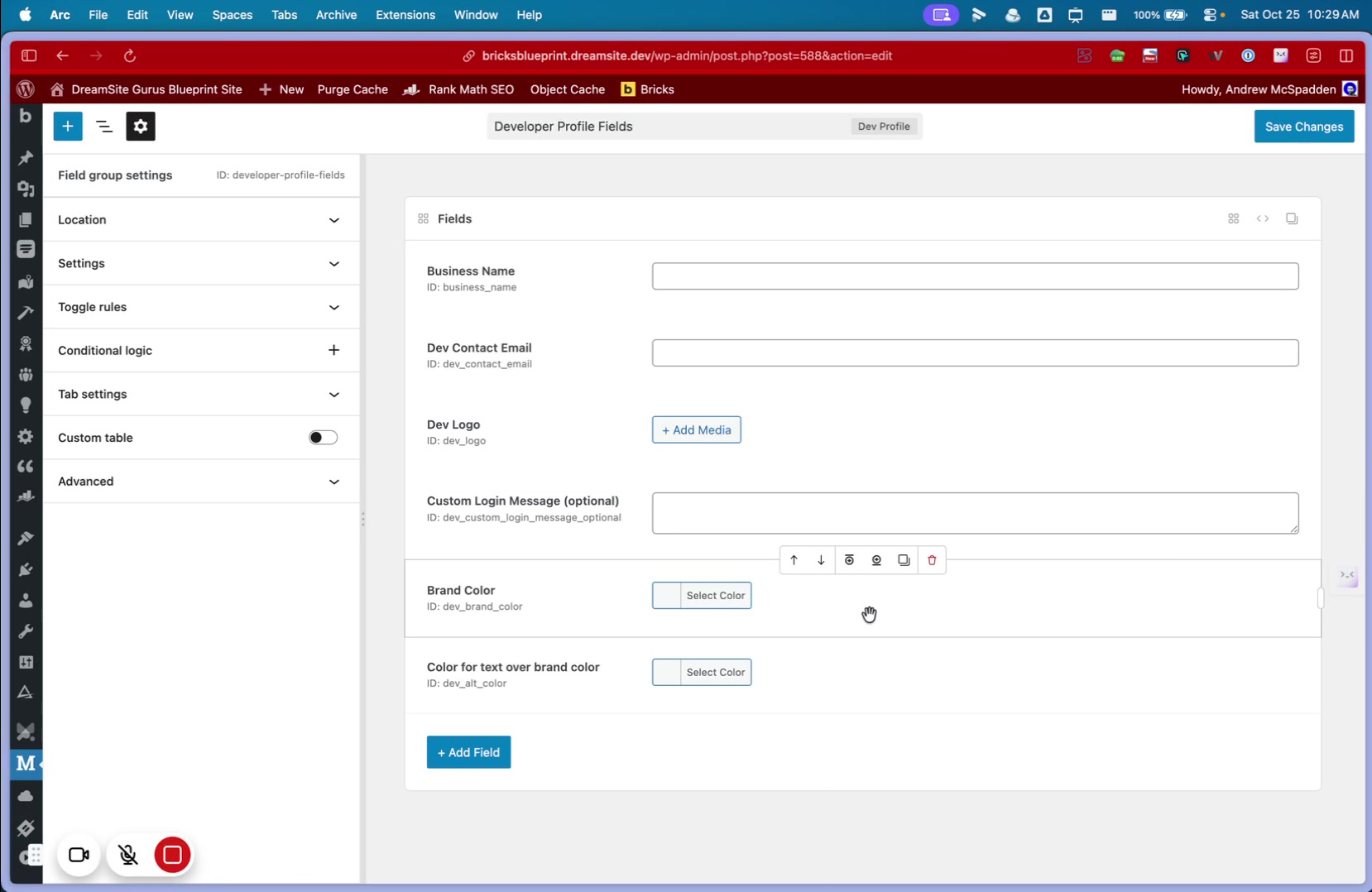
Task: Switch Fields panel to code view
Action: [1263, 218]
